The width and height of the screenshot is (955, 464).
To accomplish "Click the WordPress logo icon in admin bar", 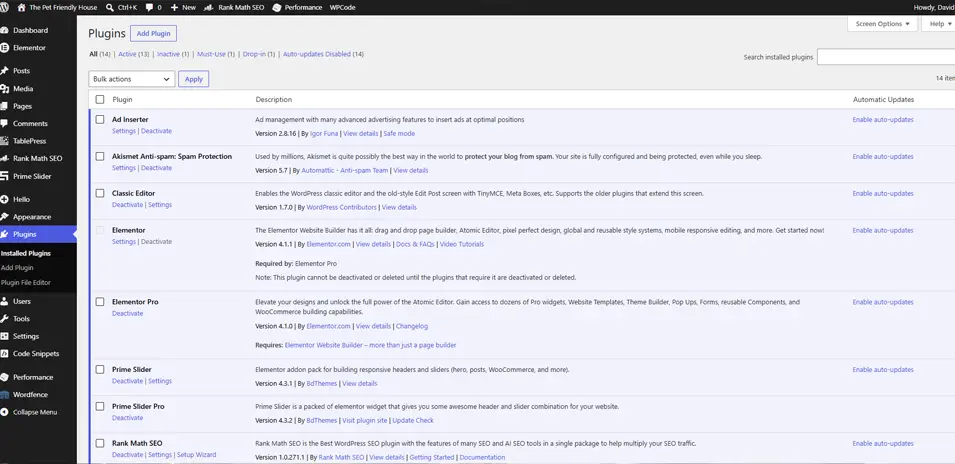I will (4, 7).
